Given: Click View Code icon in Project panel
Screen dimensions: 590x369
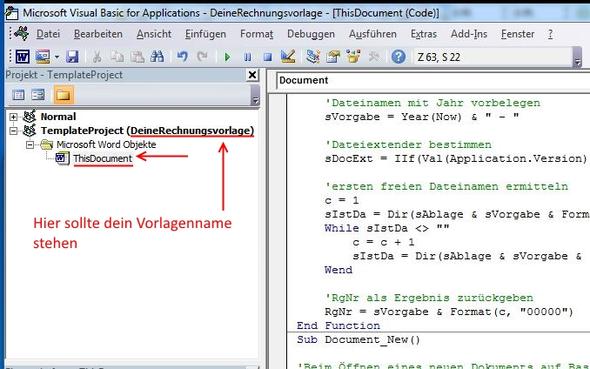Looking at the screenshot, I should click(x=18, y=95).
